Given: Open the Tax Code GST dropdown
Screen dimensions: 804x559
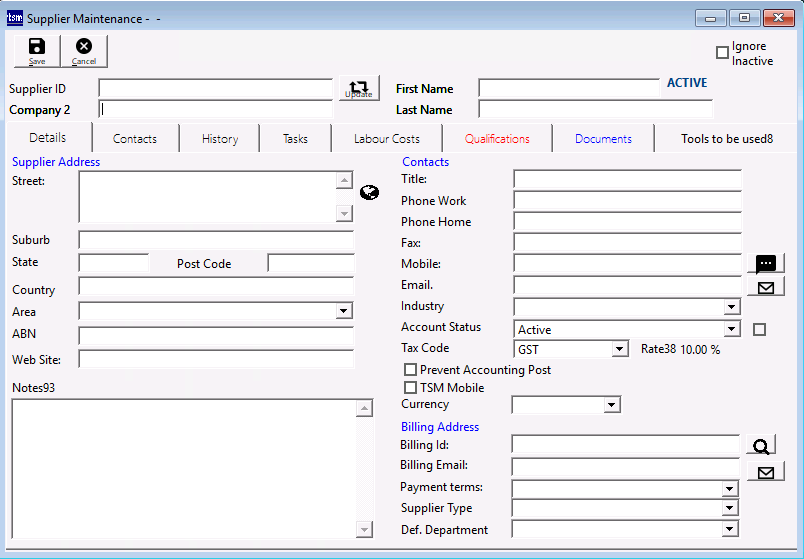Looking at the screenshot, I should click(620, 350).
